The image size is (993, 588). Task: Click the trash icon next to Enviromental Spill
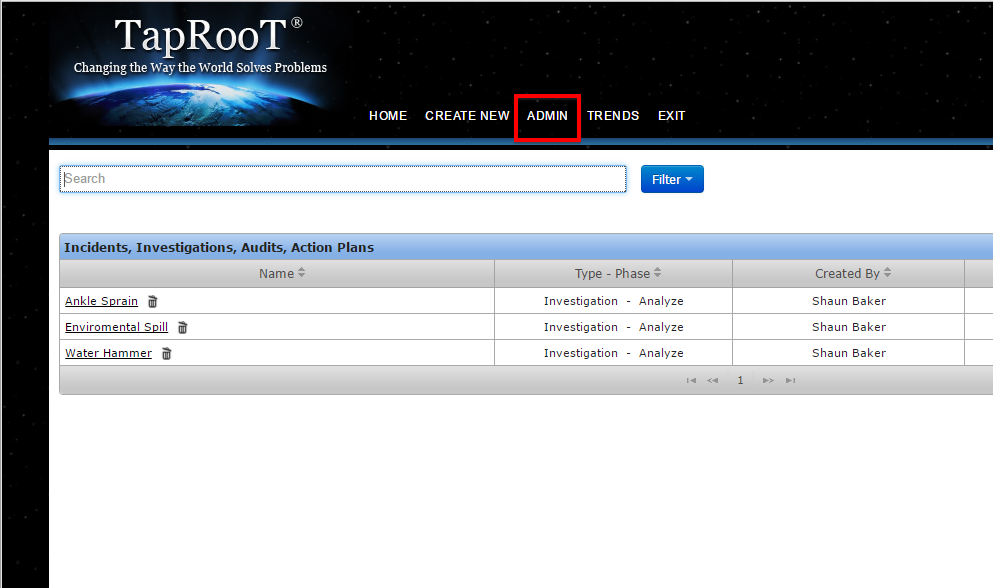[183, 327]
